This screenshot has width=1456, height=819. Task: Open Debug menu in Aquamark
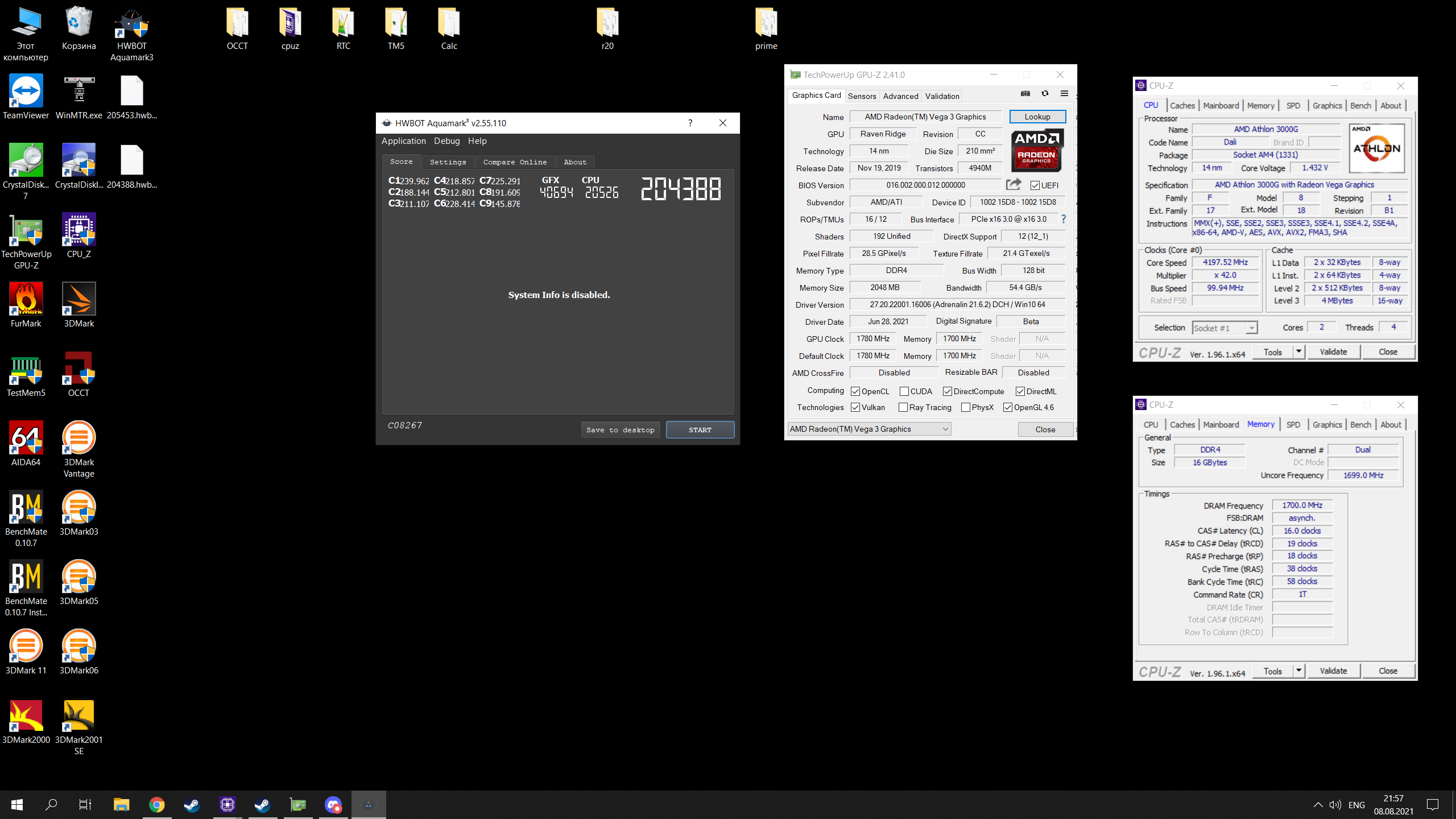click(x=446, y=141)
